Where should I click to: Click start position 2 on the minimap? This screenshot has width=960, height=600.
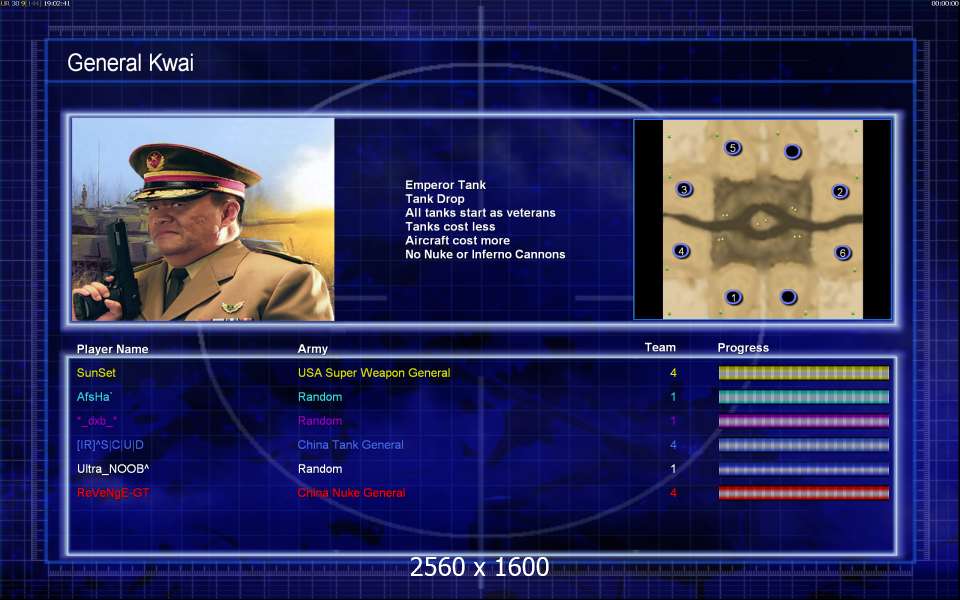pyautogui.click(x=840, y=192)
